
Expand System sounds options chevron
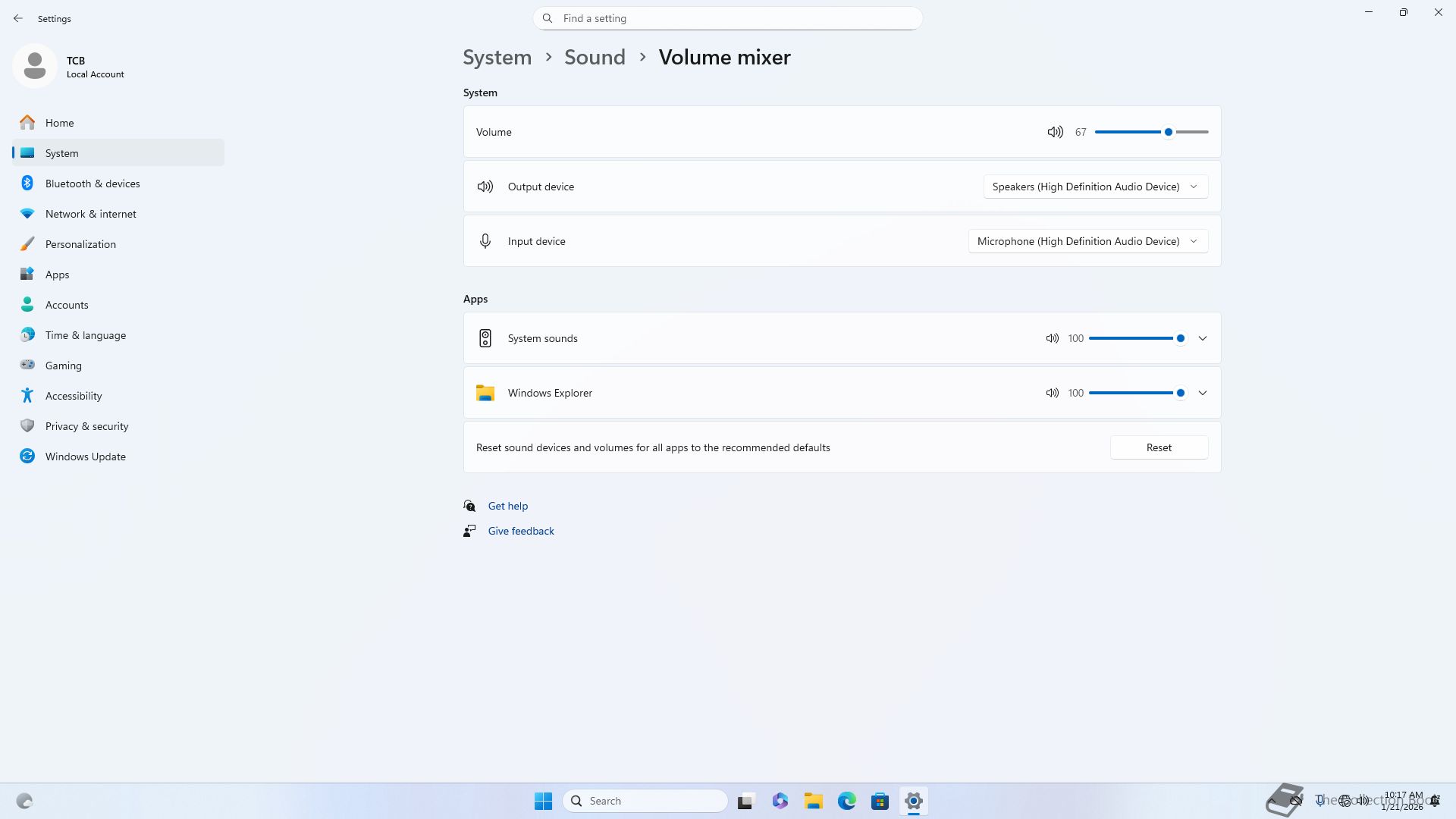click(x=1203, y=338)
